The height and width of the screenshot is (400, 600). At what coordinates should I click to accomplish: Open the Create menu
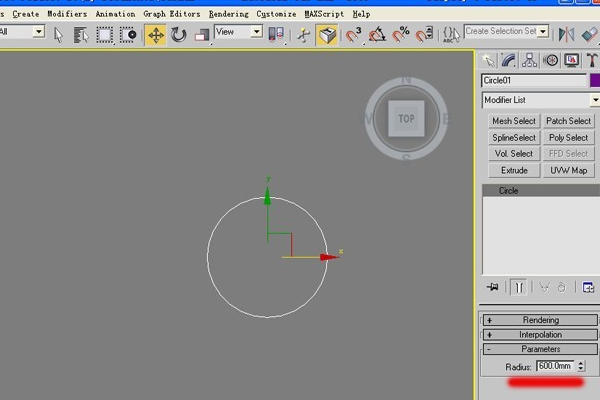26,14
